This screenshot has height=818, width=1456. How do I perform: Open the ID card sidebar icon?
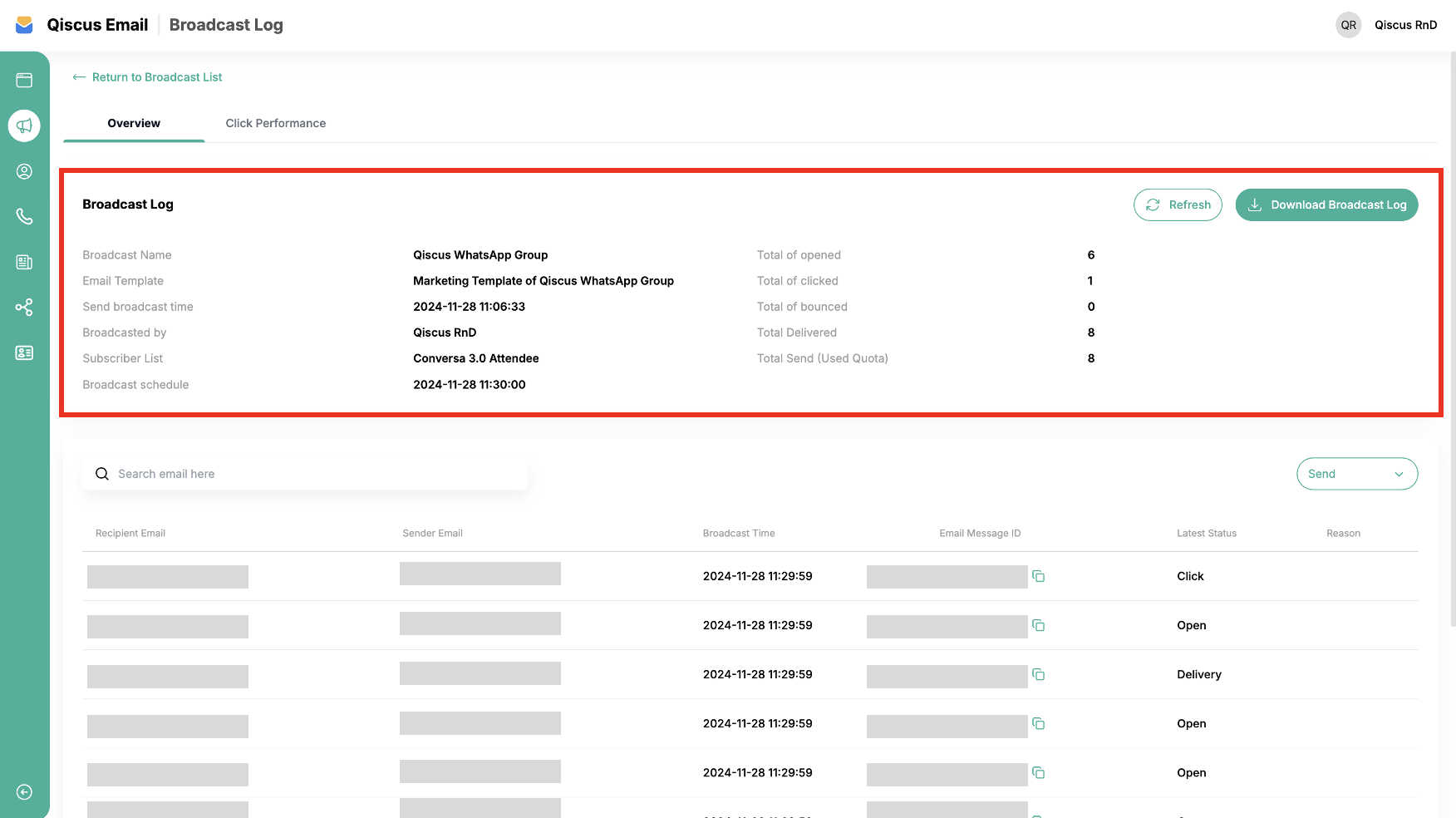pos(24,352)
